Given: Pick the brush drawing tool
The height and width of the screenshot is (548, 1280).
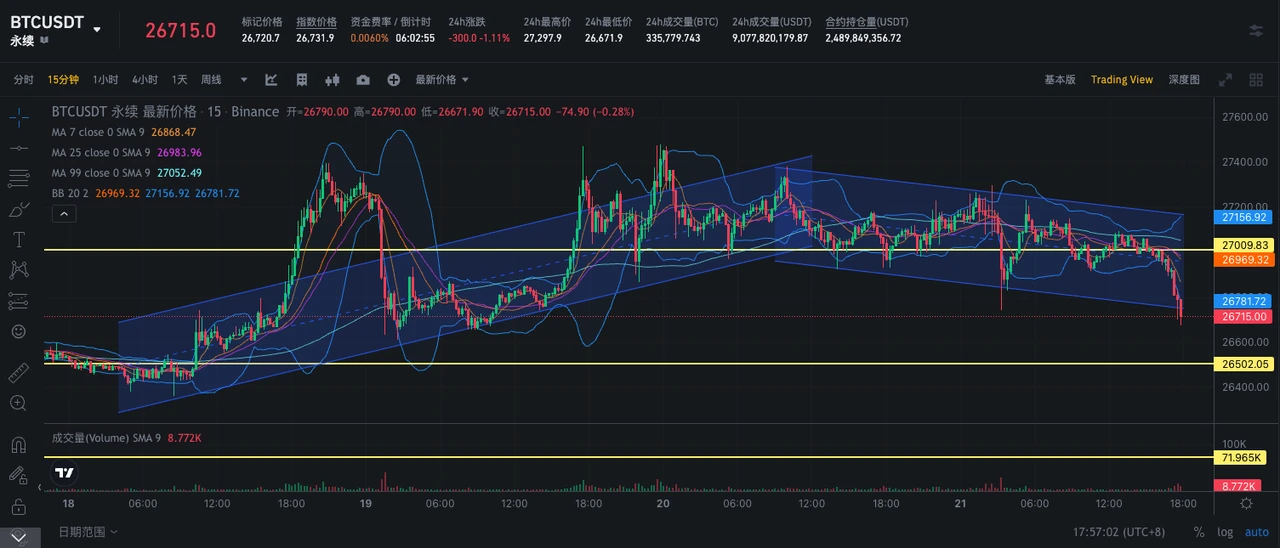Looking at the screenshot, I should (x=18, y=209).
